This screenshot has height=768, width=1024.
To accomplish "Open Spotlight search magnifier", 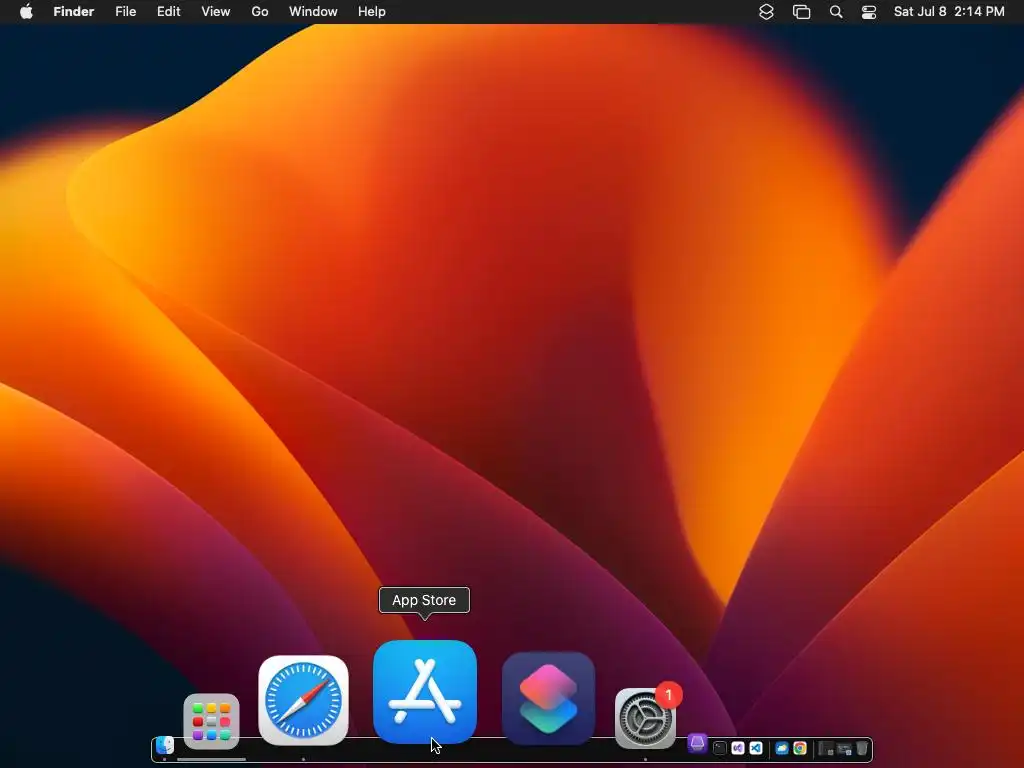I will tap(836, 12).
